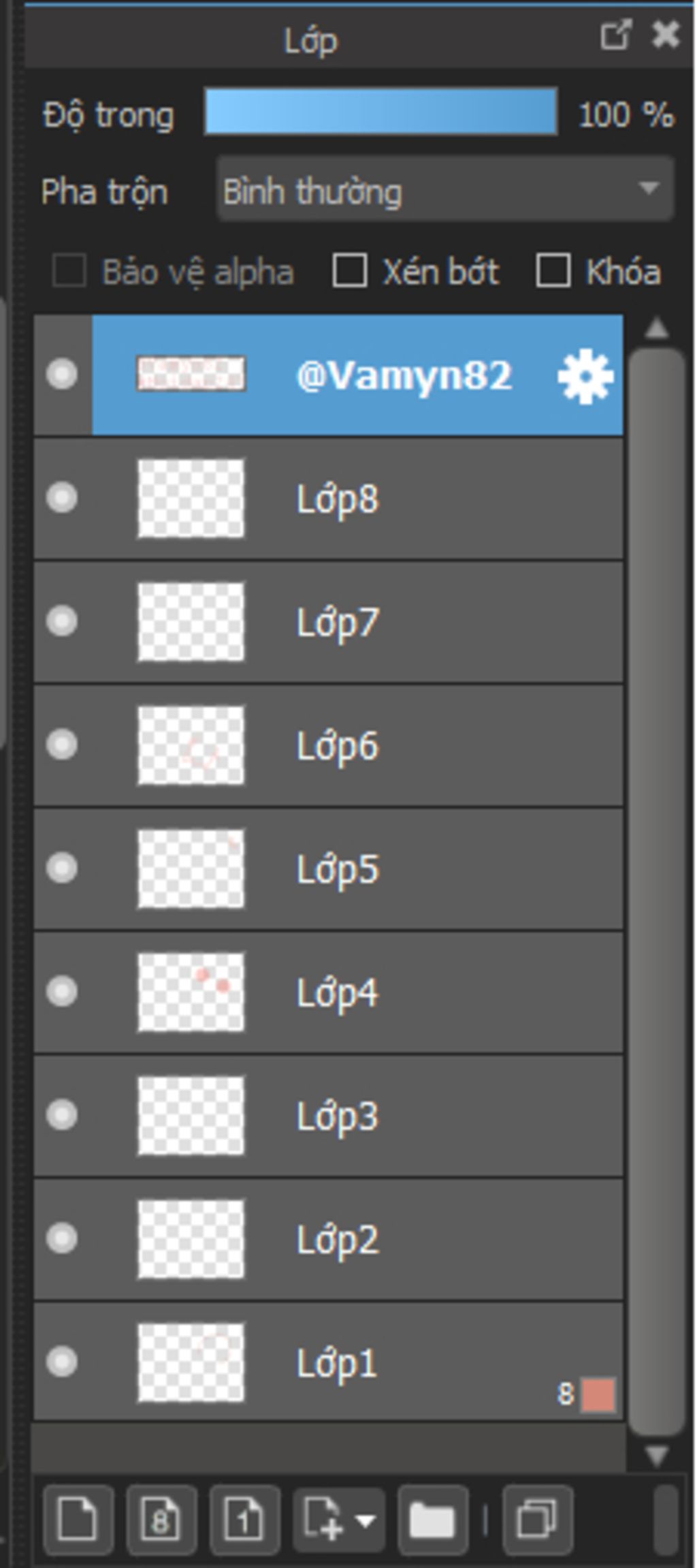Create a new layer folder
The width and height of the screenshot is (697, 1568).
[432, 1520]
